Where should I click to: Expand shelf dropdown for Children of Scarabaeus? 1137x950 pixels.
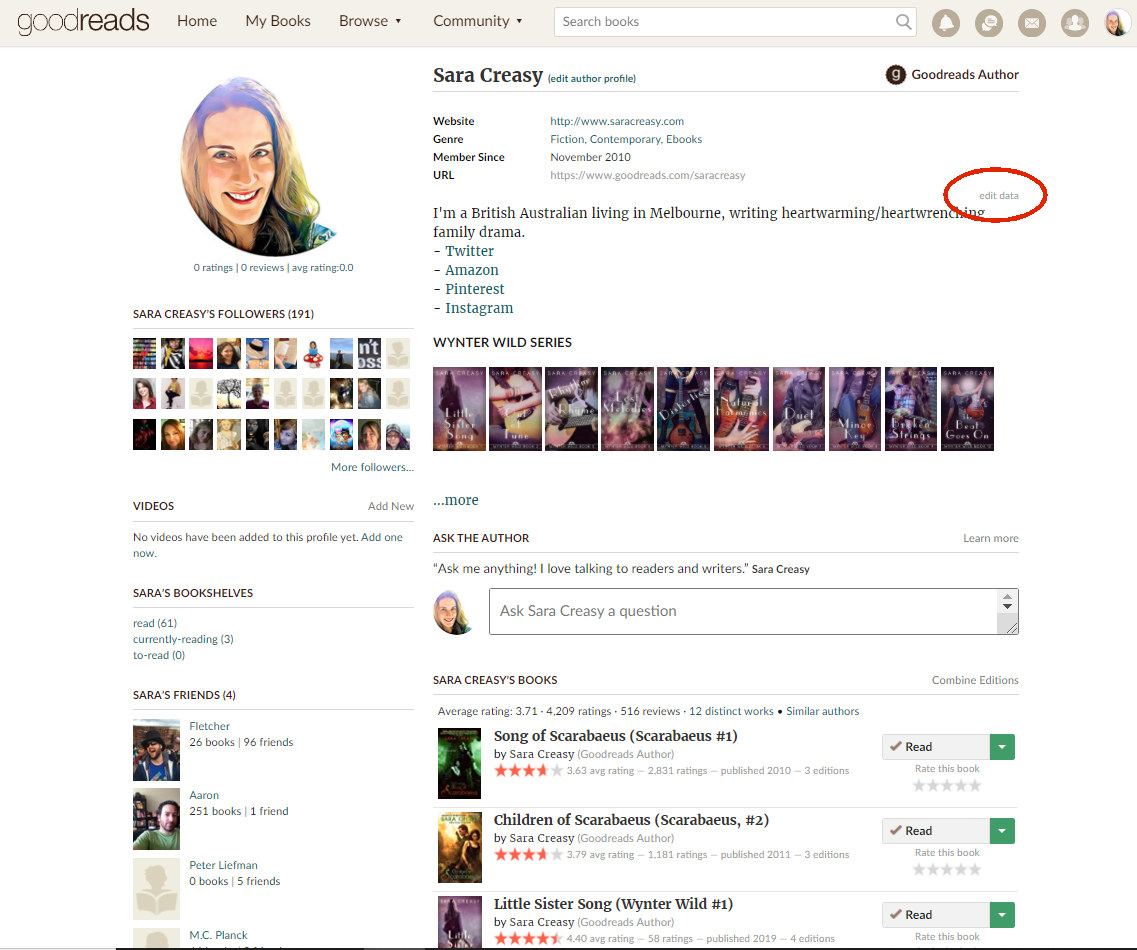[x=1002, y=831]
